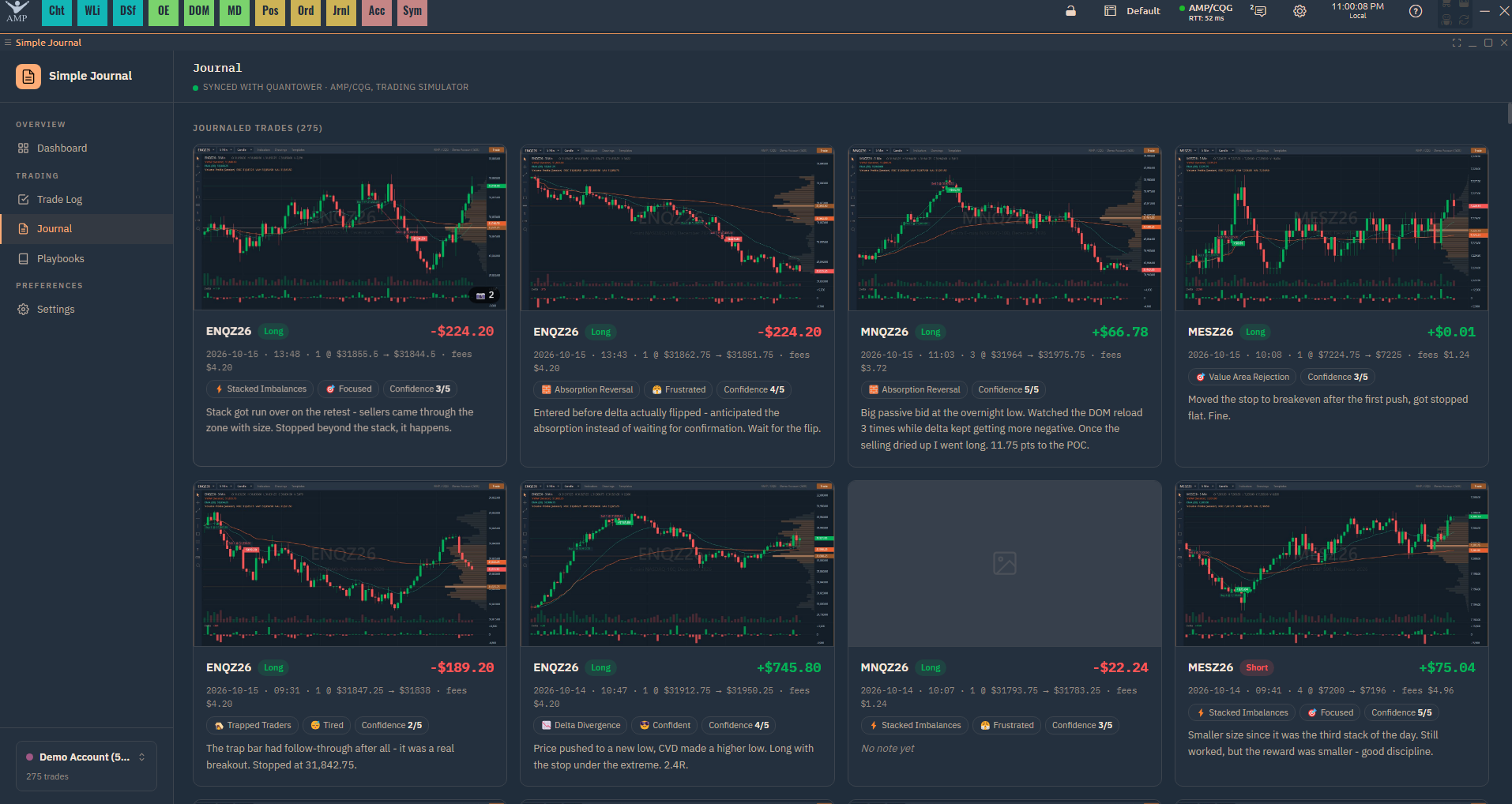This screenshot has height=804, width=1512.
Task: Select the Journal sidebar item
Action: point(87,229)
